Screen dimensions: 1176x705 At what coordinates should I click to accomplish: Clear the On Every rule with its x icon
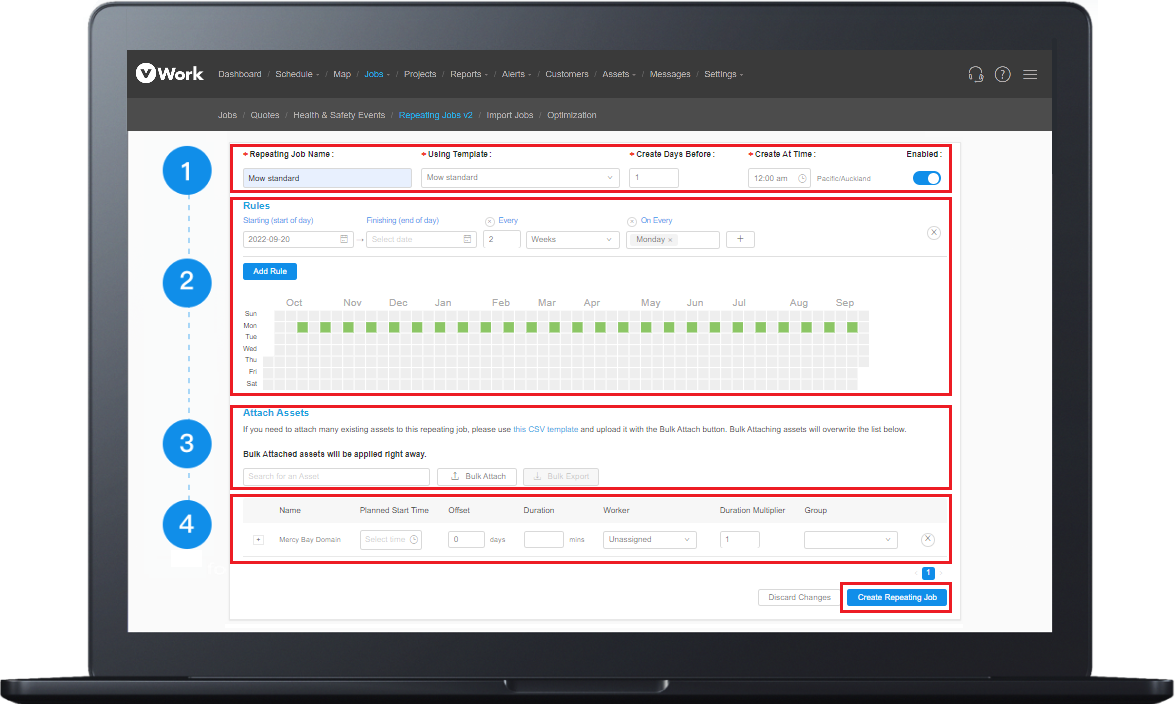[x=632, y=221]
